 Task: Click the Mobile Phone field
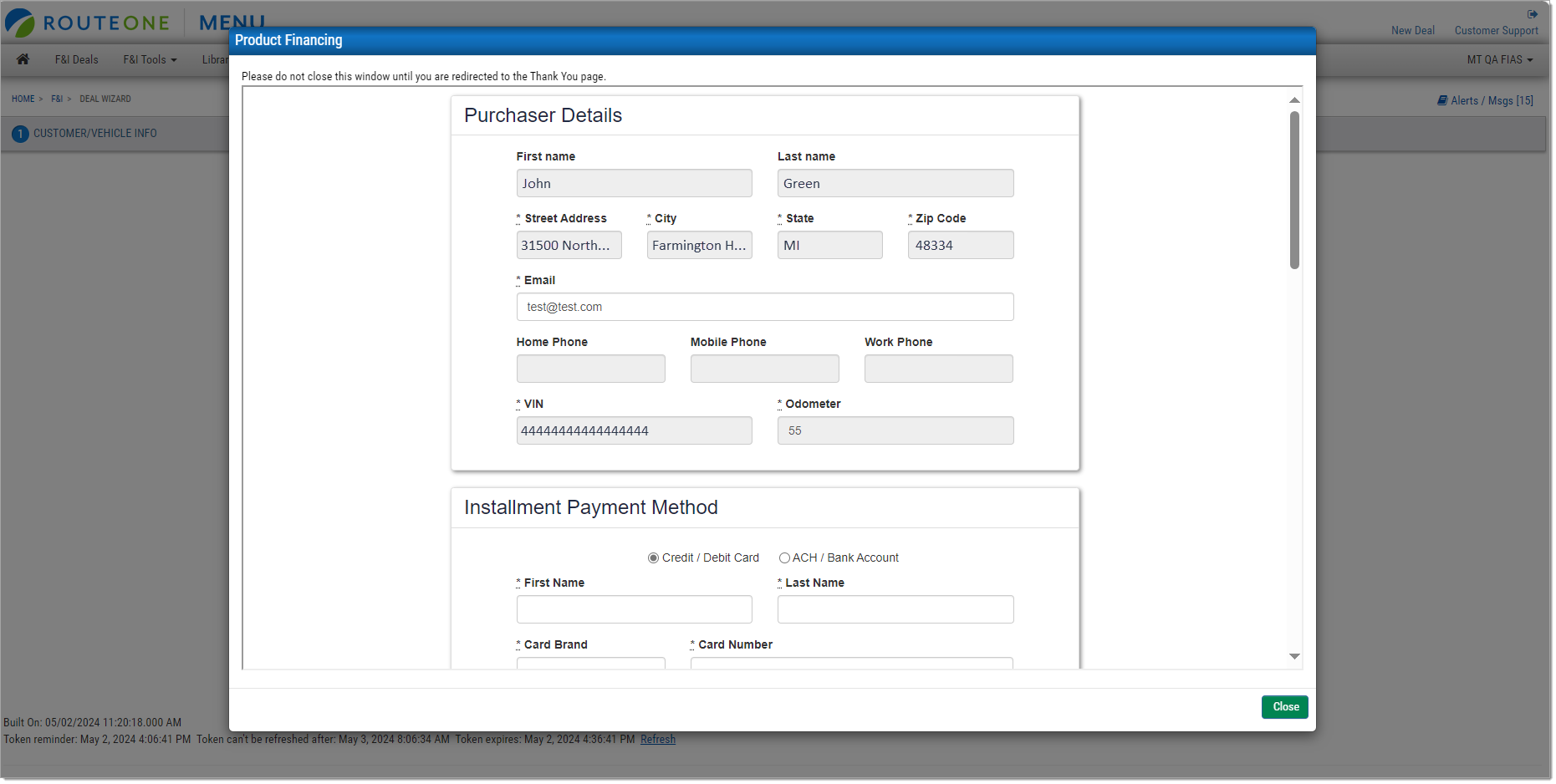(x=764, y=369)
